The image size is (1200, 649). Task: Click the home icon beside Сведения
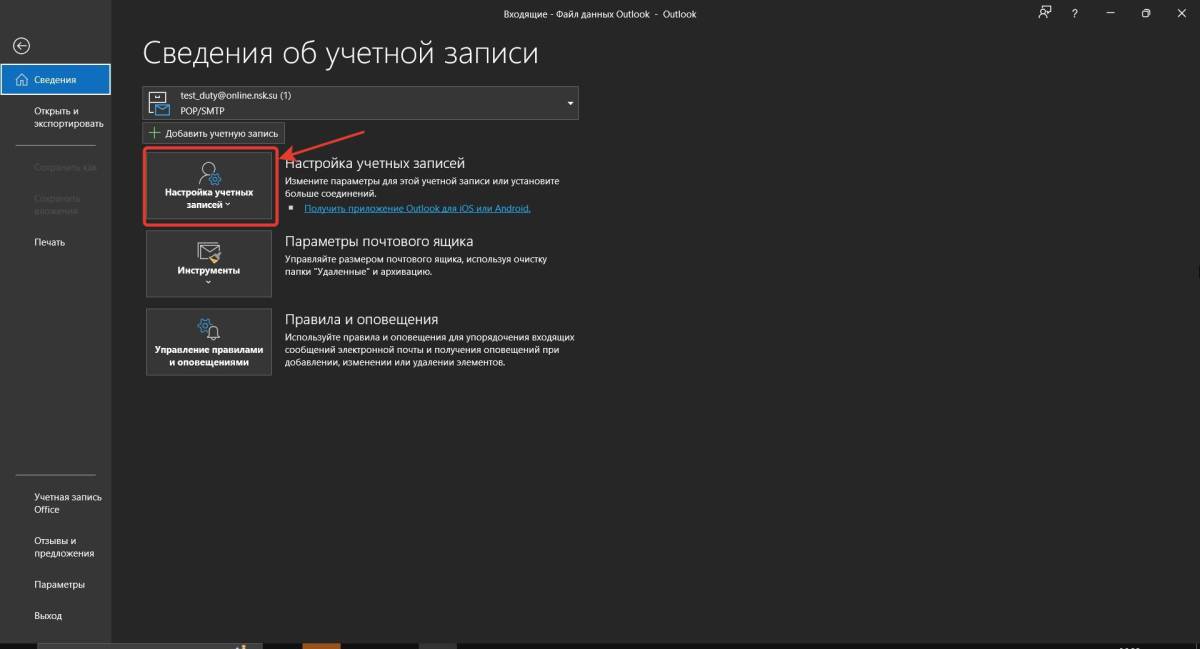[x=21, y=80]
